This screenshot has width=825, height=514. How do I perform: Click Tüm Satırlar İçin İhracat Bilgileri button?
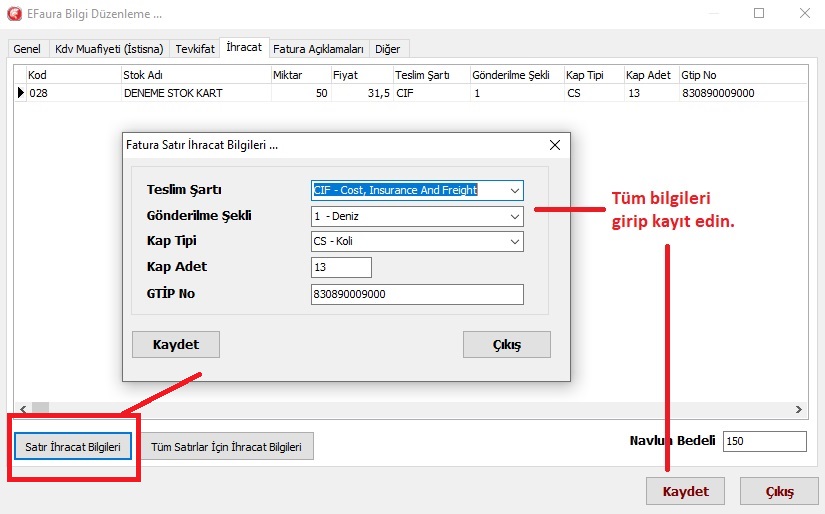(x=227, y=447)
